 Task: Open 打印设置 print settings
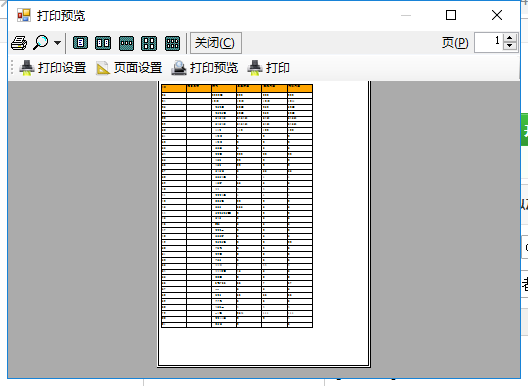53,68
